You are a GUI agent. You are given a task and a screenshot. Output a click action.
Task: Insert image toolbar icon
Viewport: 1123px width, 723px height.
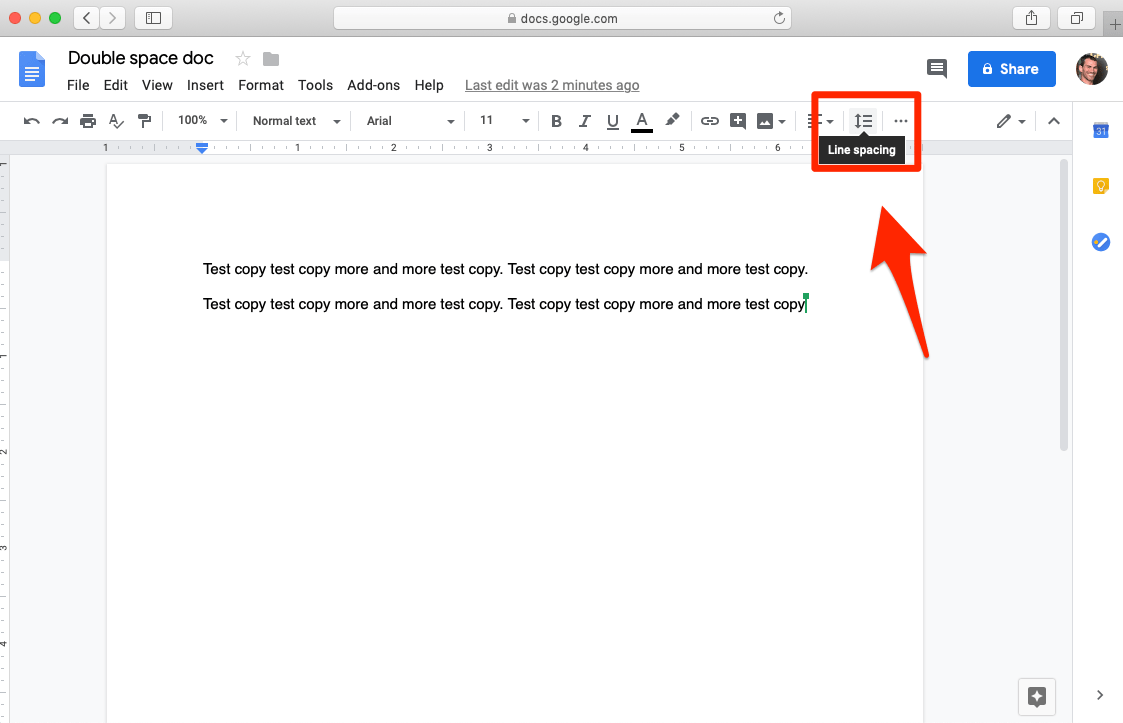pos(765,121)
